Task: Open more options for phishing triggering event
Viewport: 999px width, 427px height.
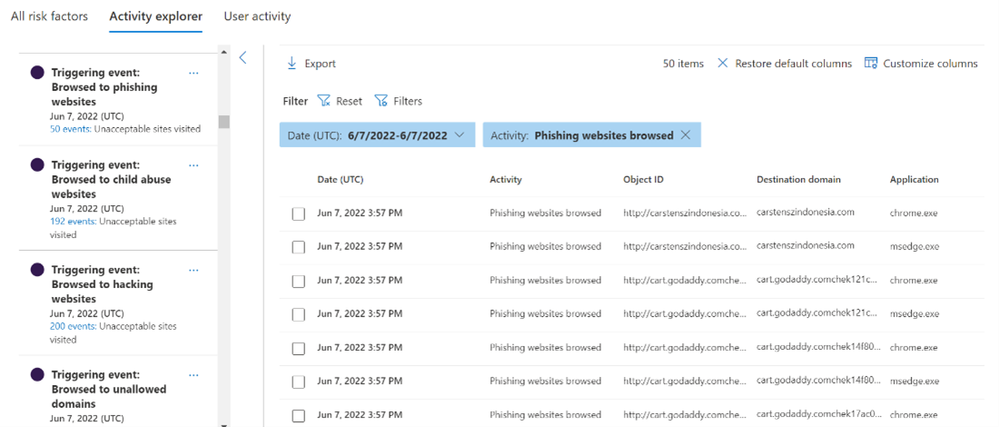Action: (x=194, y=73)
